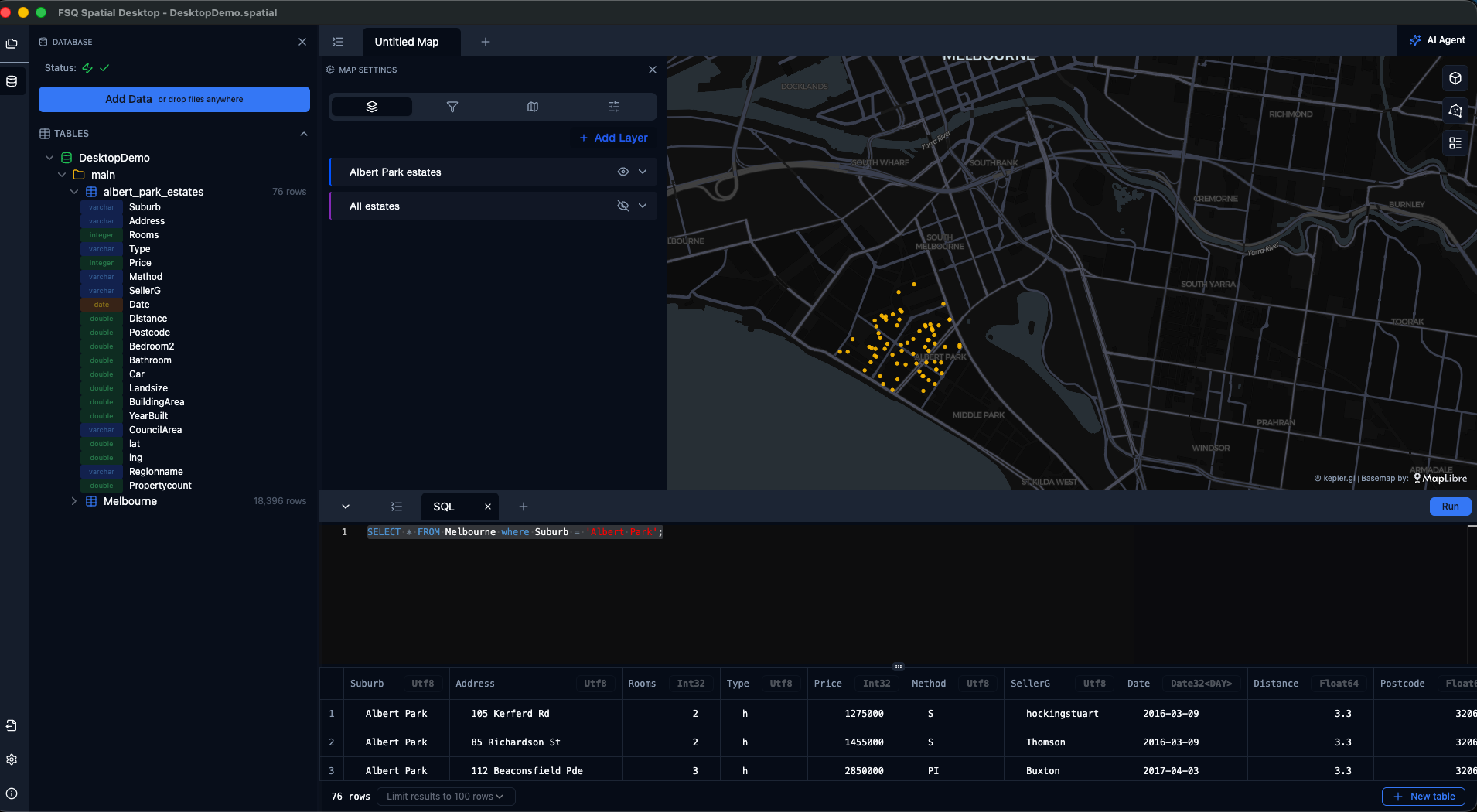The height and width of the screenshot is (812, 1477).
Task: Click New table button
Action: [x=1424, y=797]
